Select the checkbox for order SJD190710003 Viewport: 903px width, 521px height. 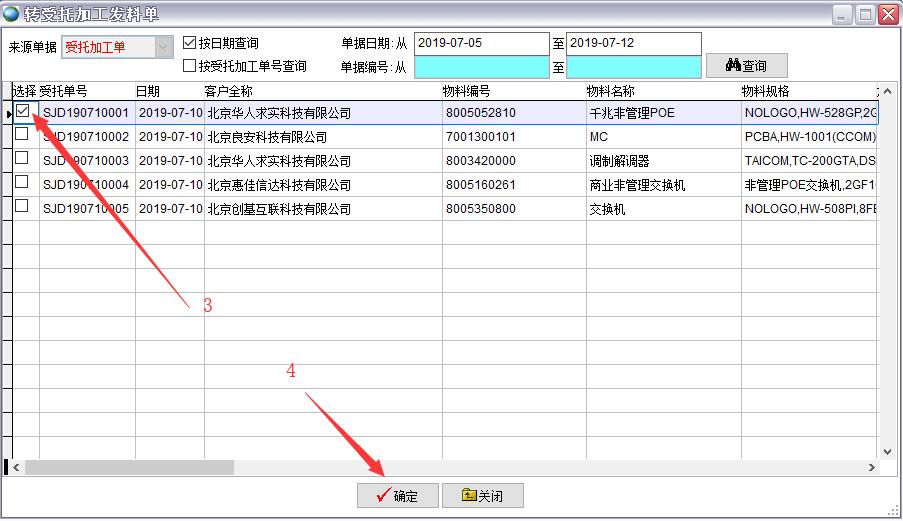pos(22,159)
